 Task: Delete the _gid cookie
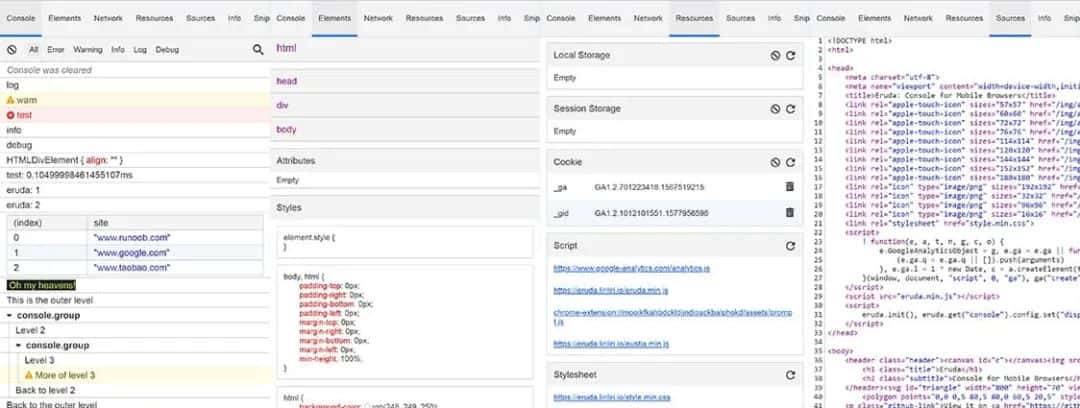pos(789,213)
